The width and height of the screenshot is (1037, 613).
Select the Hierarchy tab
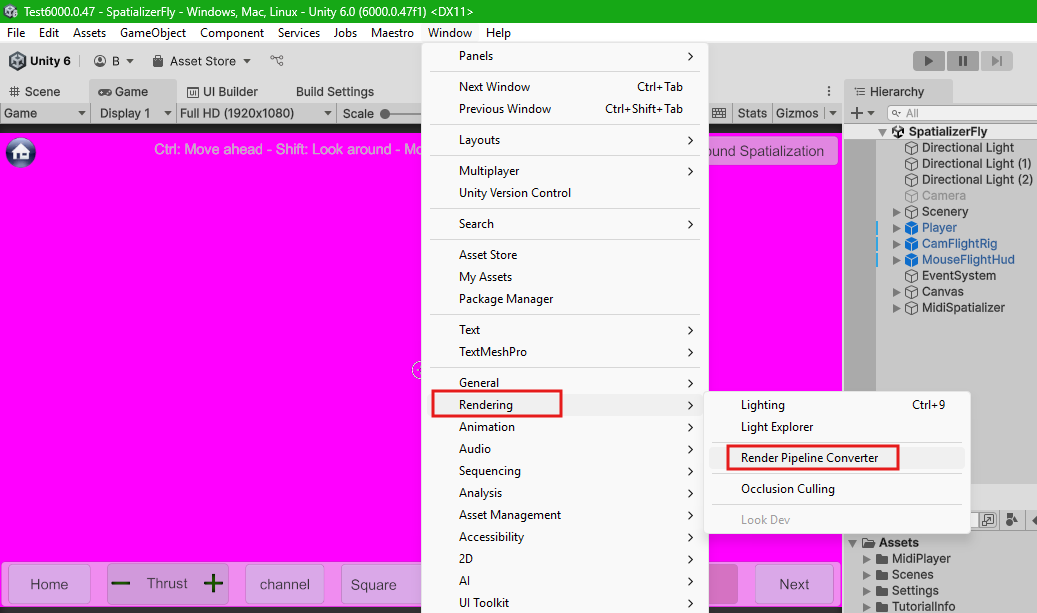(x=897, y=91)
